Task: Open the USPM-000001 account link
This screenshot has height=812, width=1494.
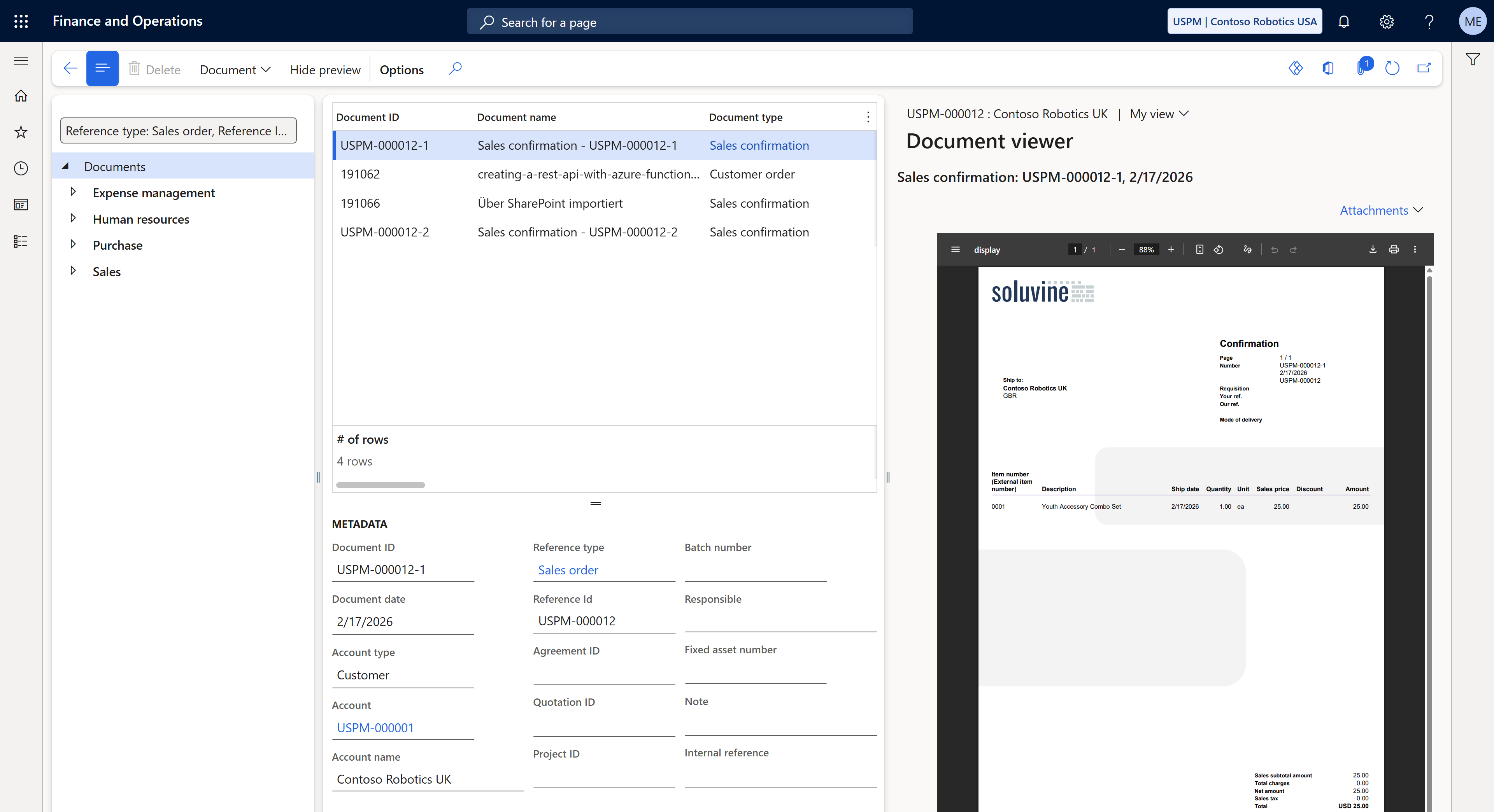Action: [x=375, y=727]
